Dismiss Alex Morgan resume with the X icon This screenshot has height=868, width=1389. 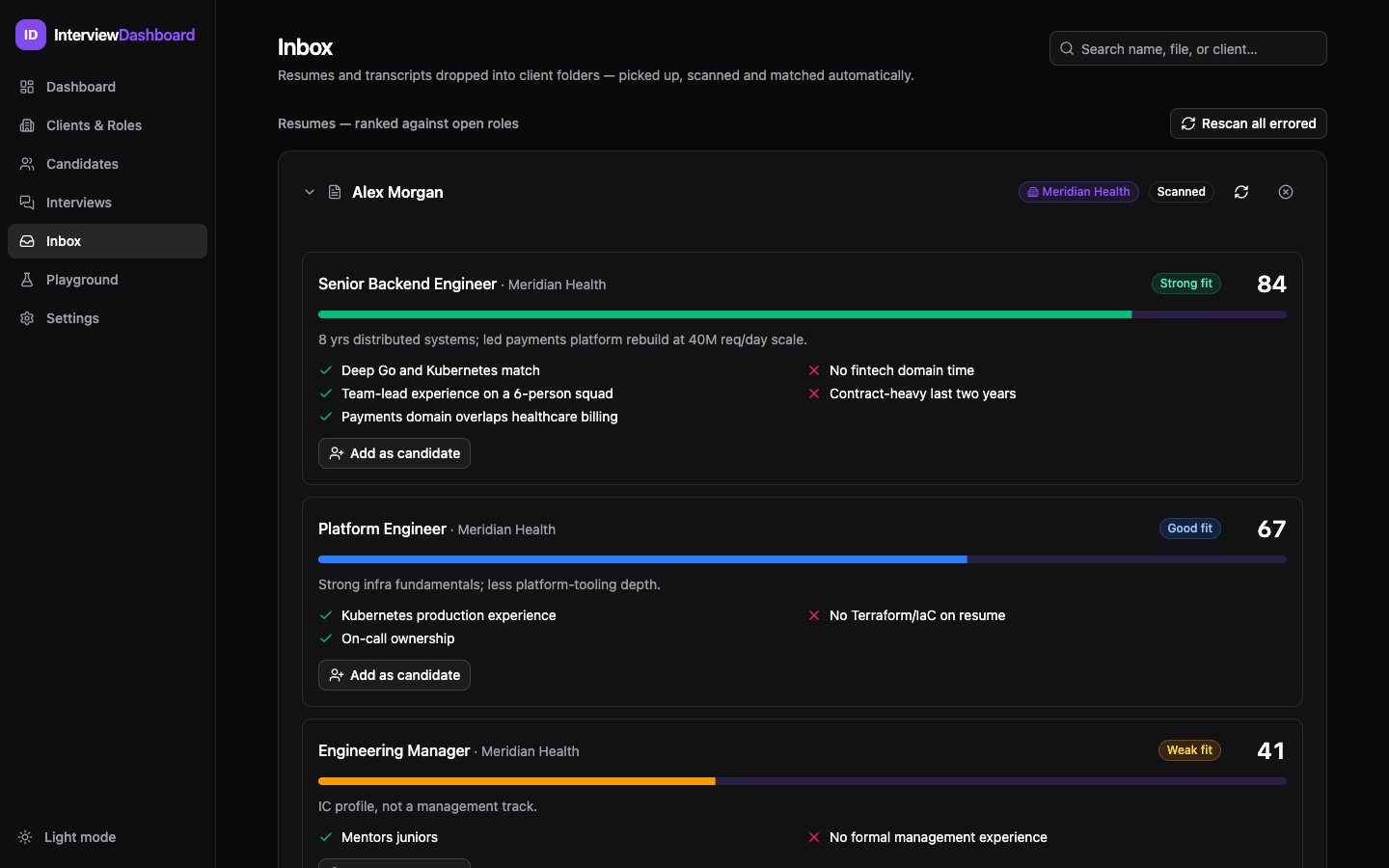pyautogui.click(x=1286, y=192)
